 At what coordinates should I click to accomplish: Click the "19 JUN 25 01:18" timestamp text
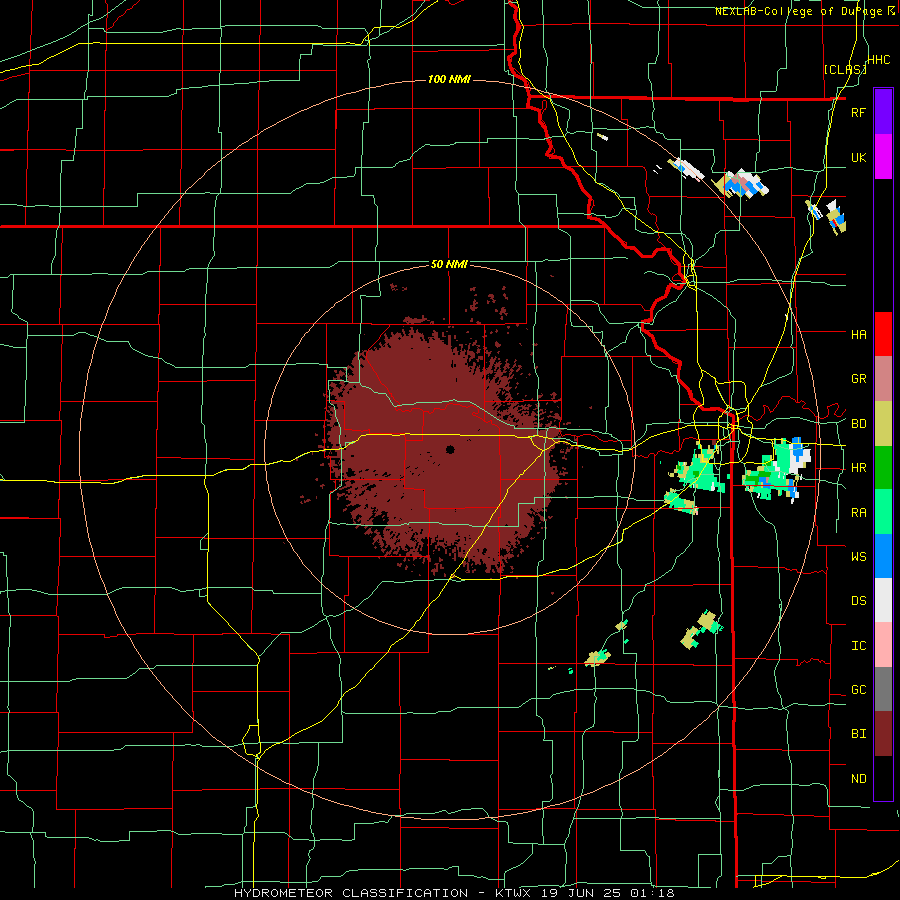click(x=607, y=893)
